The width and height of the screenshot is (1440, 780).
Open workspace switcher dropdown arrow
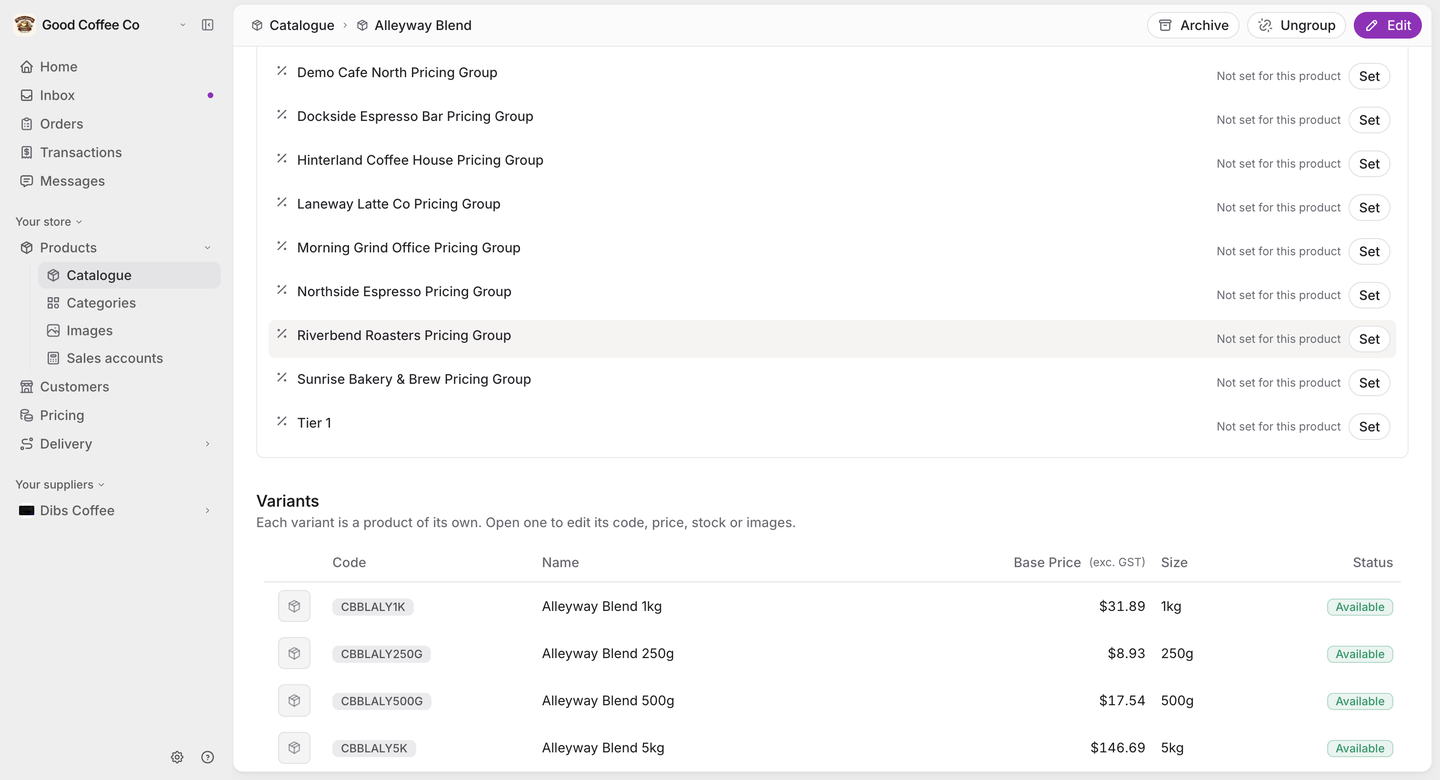pyautogui.click(x=182, y=25)
